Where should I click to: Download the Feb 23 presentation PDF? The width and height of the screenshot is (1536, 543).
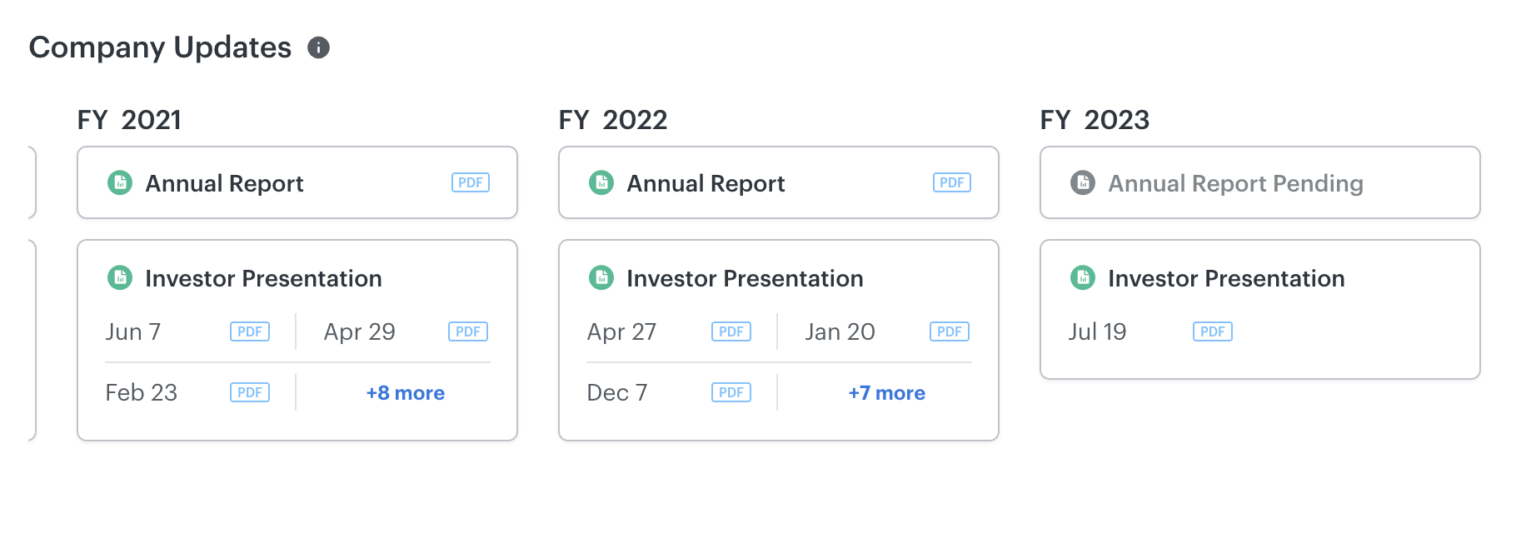(x=250, y=393)
